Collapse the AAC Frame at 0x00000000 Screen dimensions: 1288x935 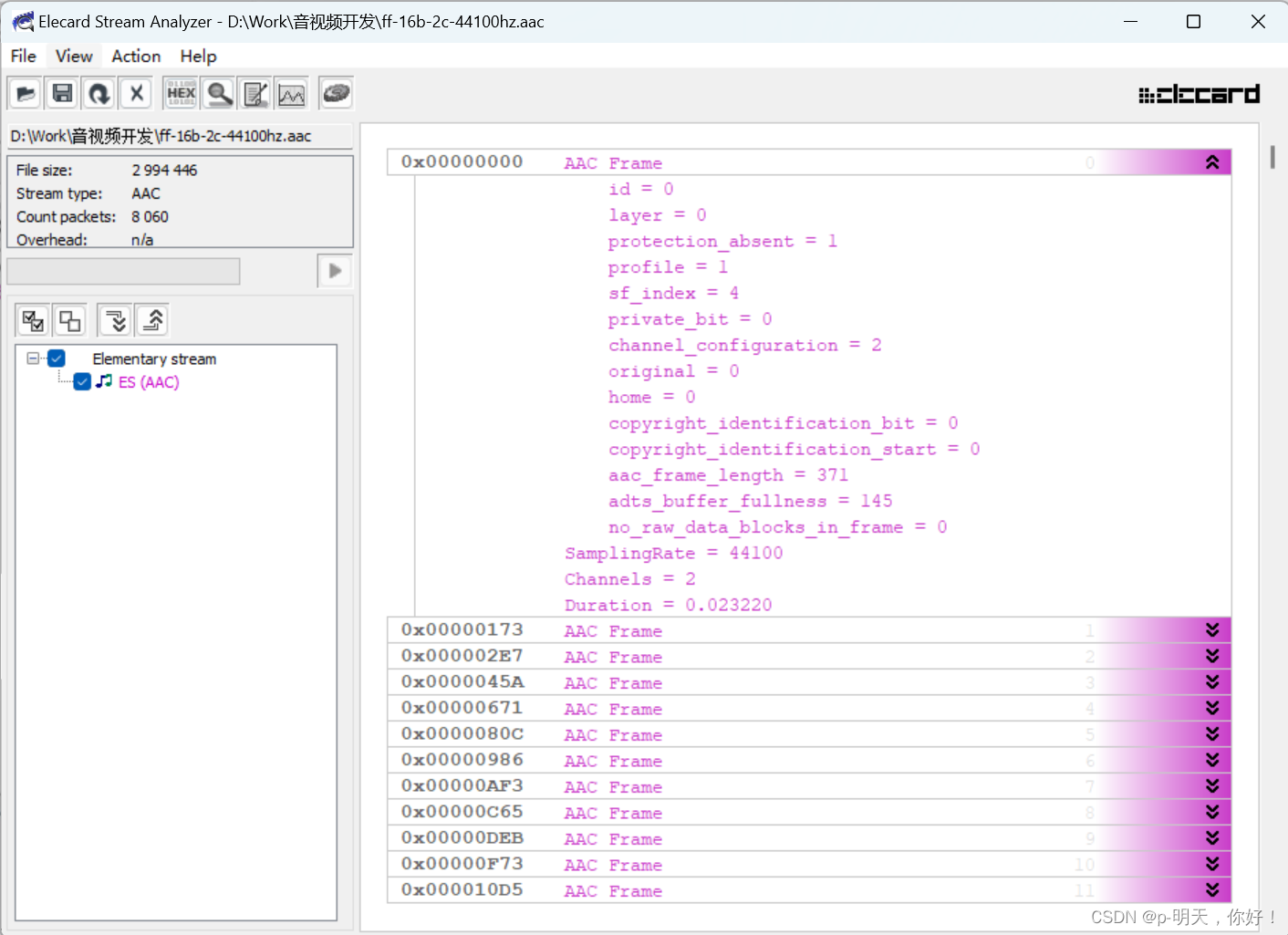[x=1212, y=162]
